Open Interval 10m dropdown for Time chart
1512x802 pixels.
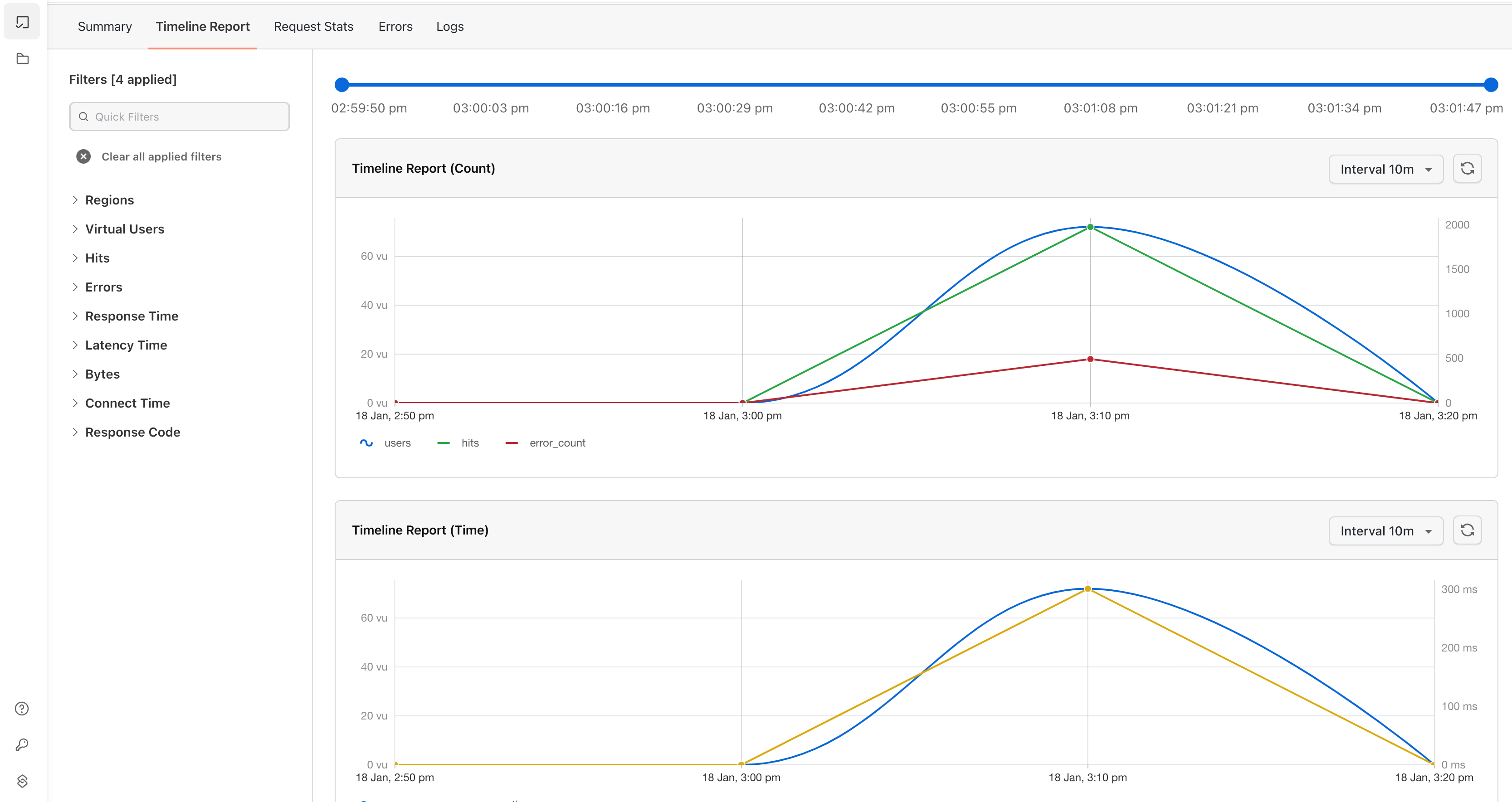[1385, 531]
